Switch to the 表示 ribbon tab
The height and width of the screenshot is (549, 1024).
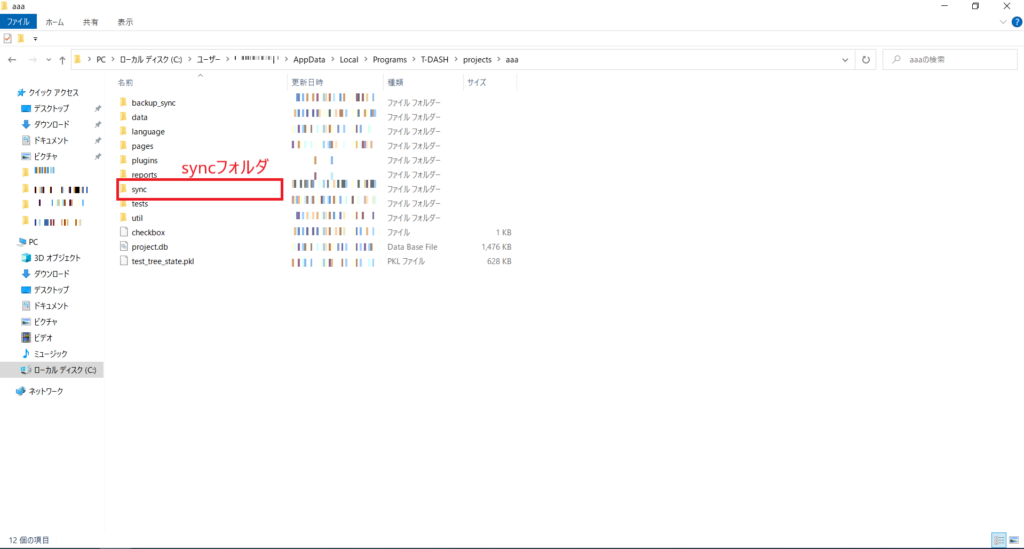pyautogui.click(x=125, y=21)
